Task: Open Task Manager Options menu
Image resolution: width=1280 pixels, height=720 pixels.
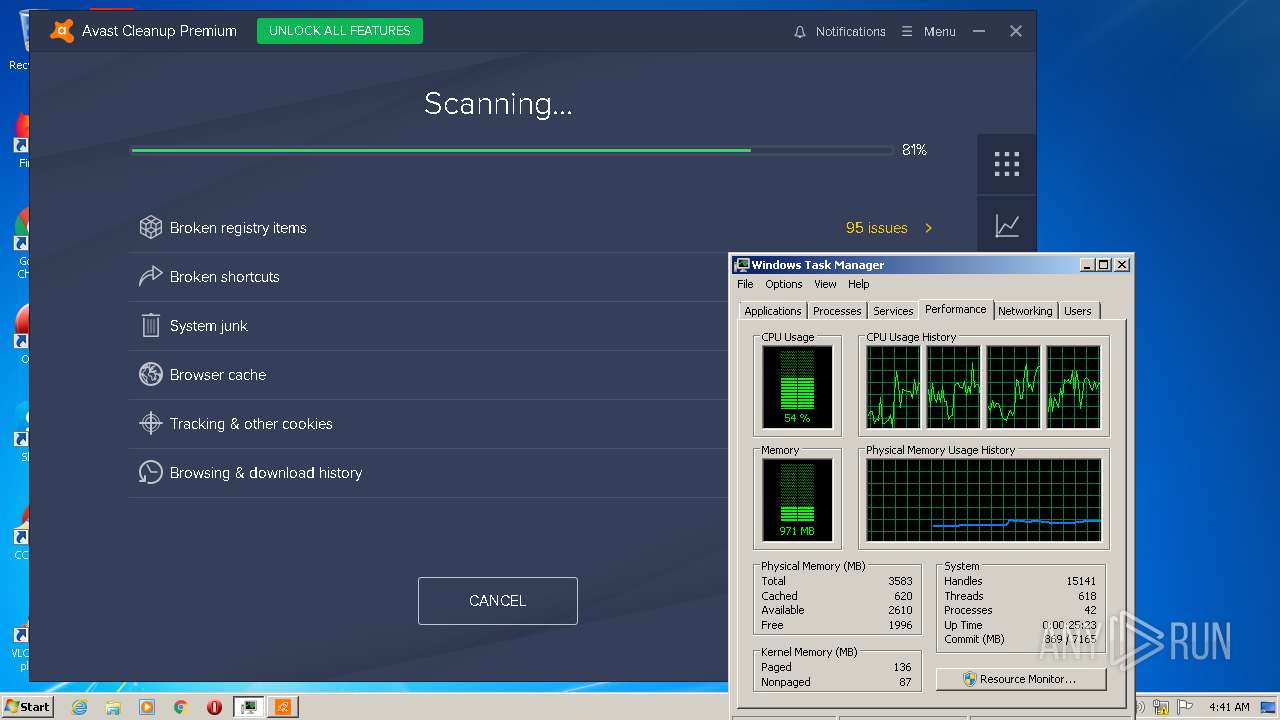Action: [x=784, y=284]
